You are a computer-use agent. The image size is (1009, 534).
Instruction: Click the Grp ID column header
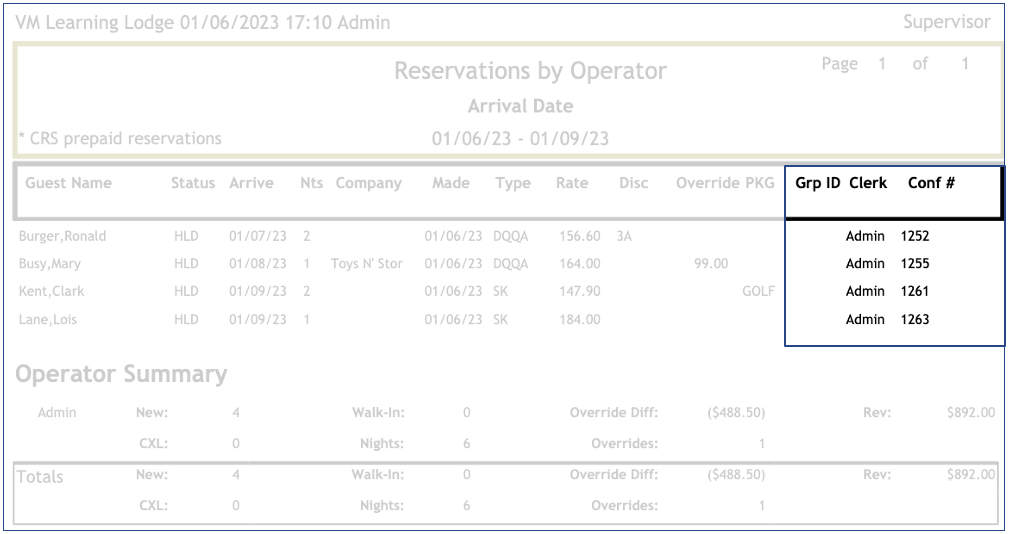point(817,183)
